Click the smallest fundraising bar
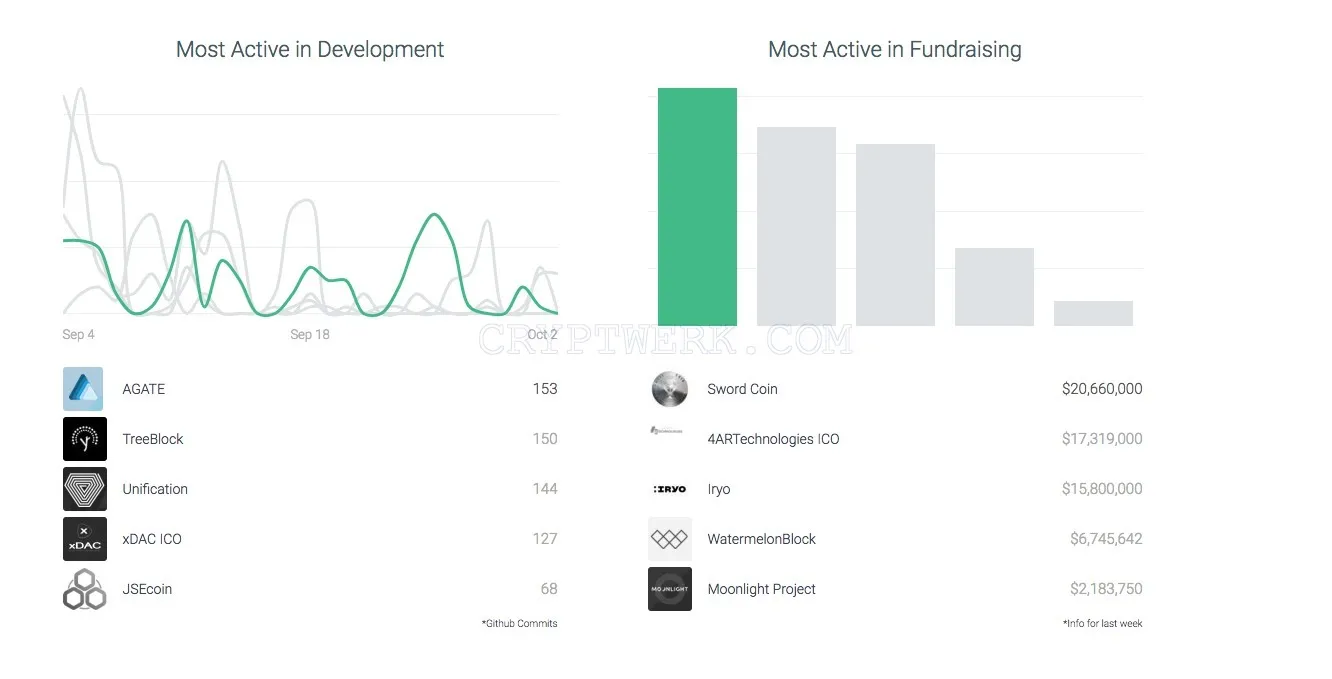1332x679 pixels. click(1093, 313)
